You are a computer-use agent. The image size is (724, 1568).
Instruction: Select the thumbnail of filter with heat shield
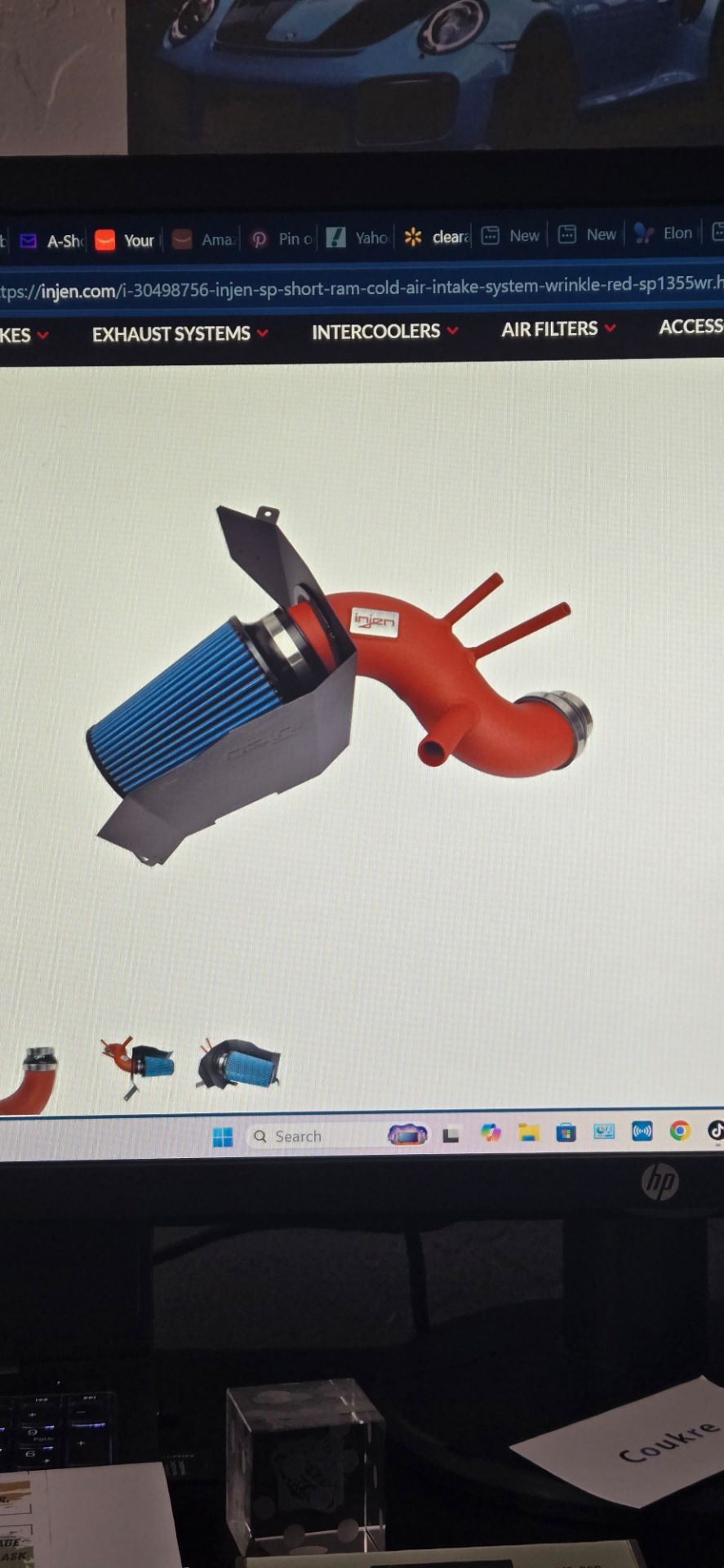coord(238,1065)
